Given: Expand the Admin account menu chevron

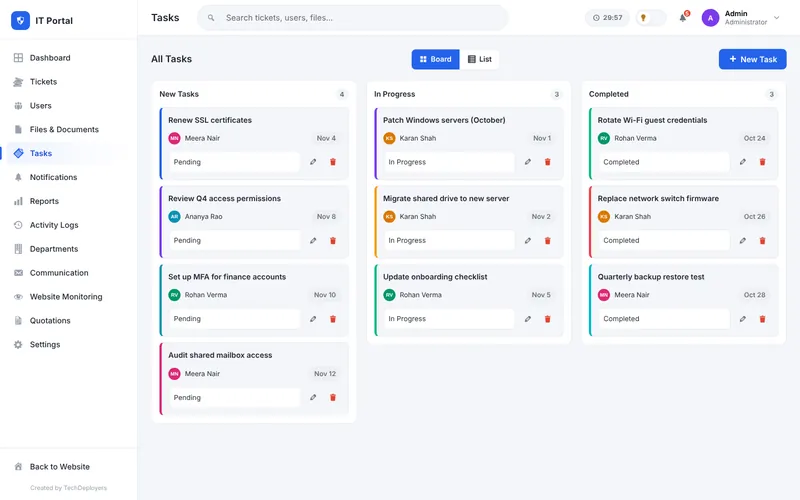Looking at the screenshot, I should [777, 18].
